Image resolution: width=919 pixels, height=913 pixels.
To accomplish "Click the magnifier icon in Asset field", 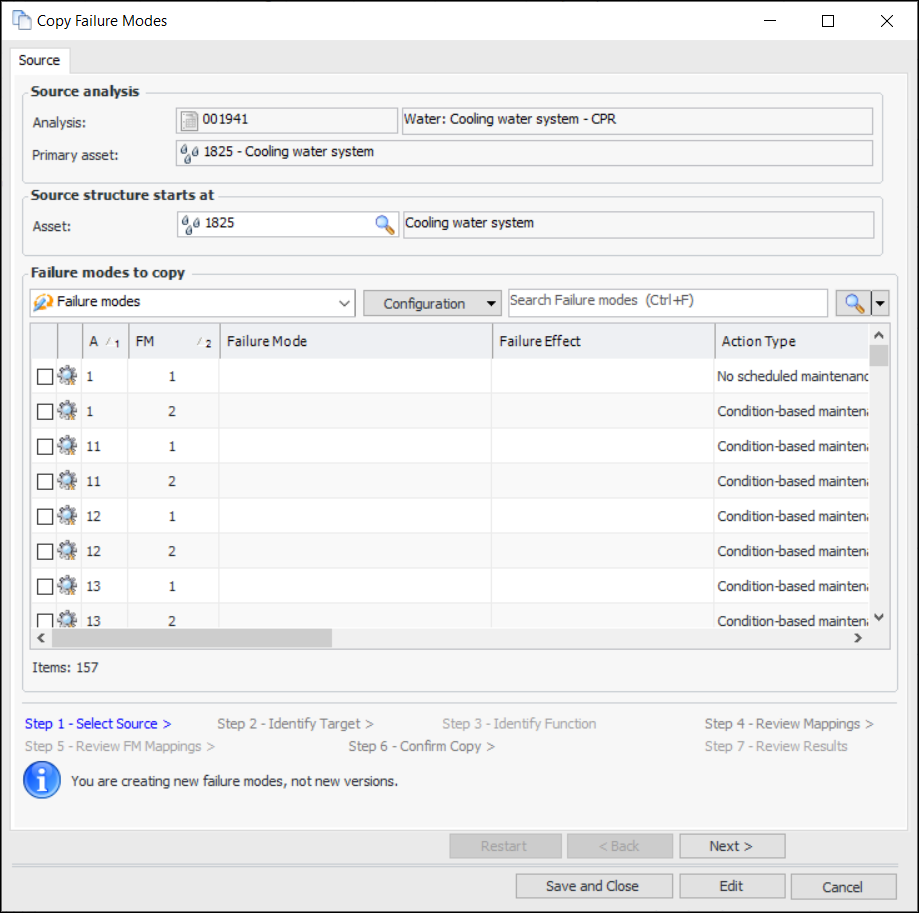I will pyautogui.click(x=385, y=224).
